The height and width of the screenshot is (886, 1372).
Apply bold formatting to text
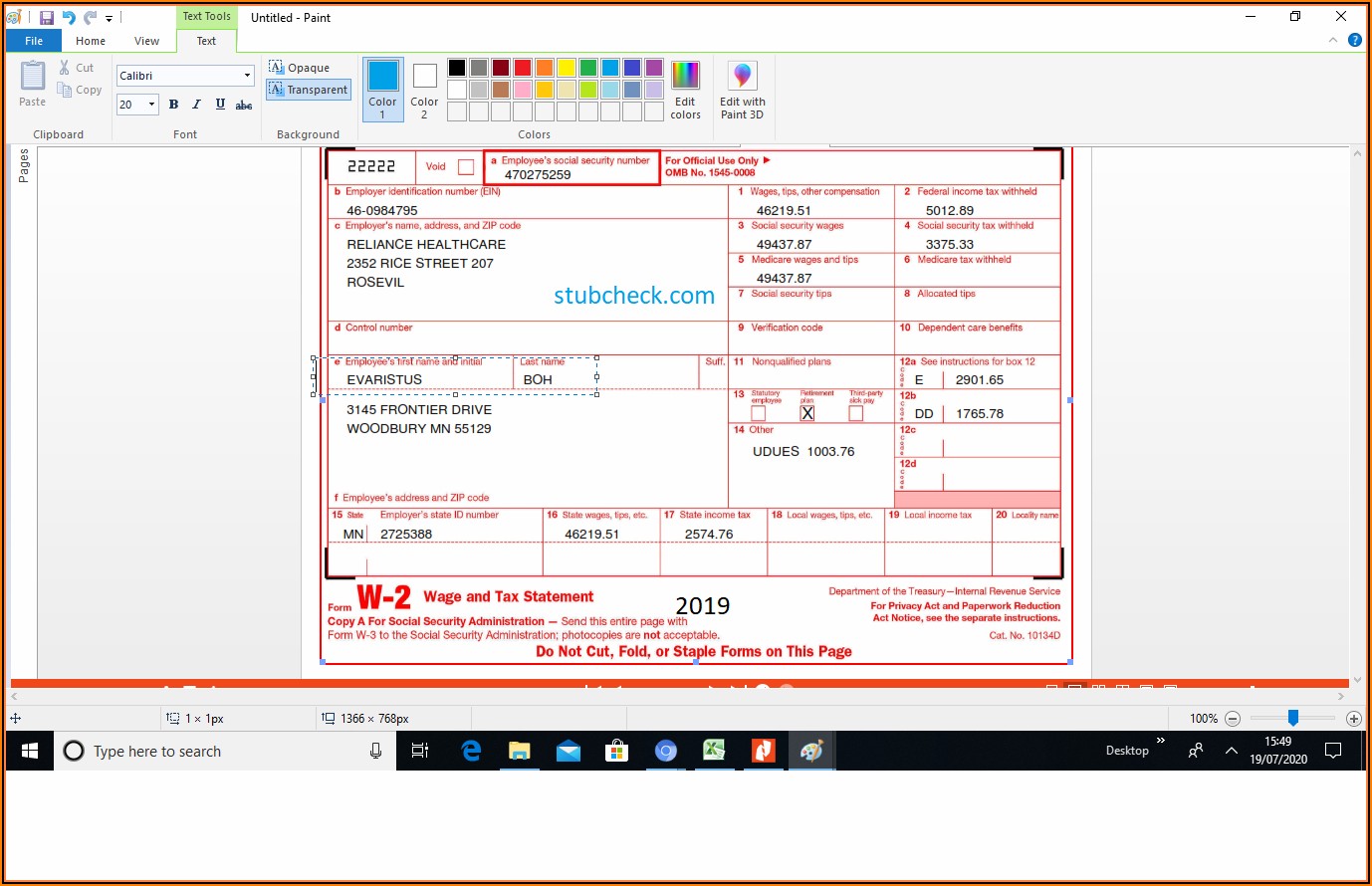tap(173, 105)
